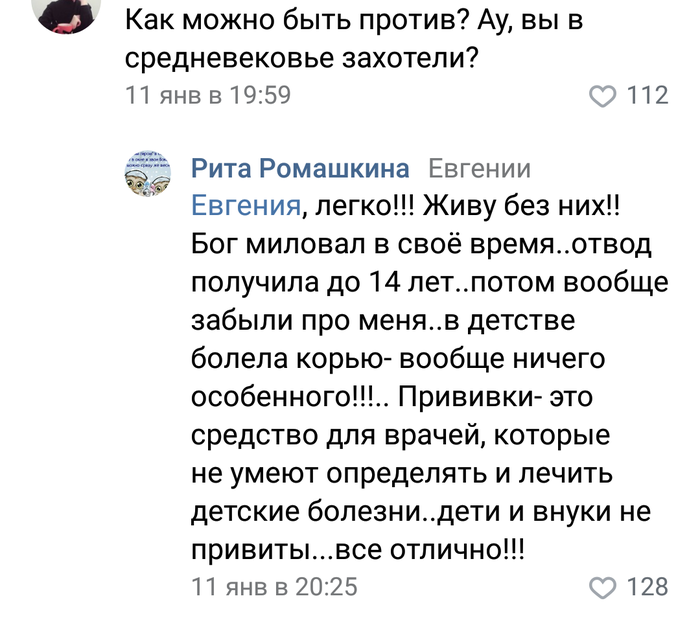Tap the 'получила до 14 лет' line
Viewport: 700px width, 629px height.
[428, 283]
